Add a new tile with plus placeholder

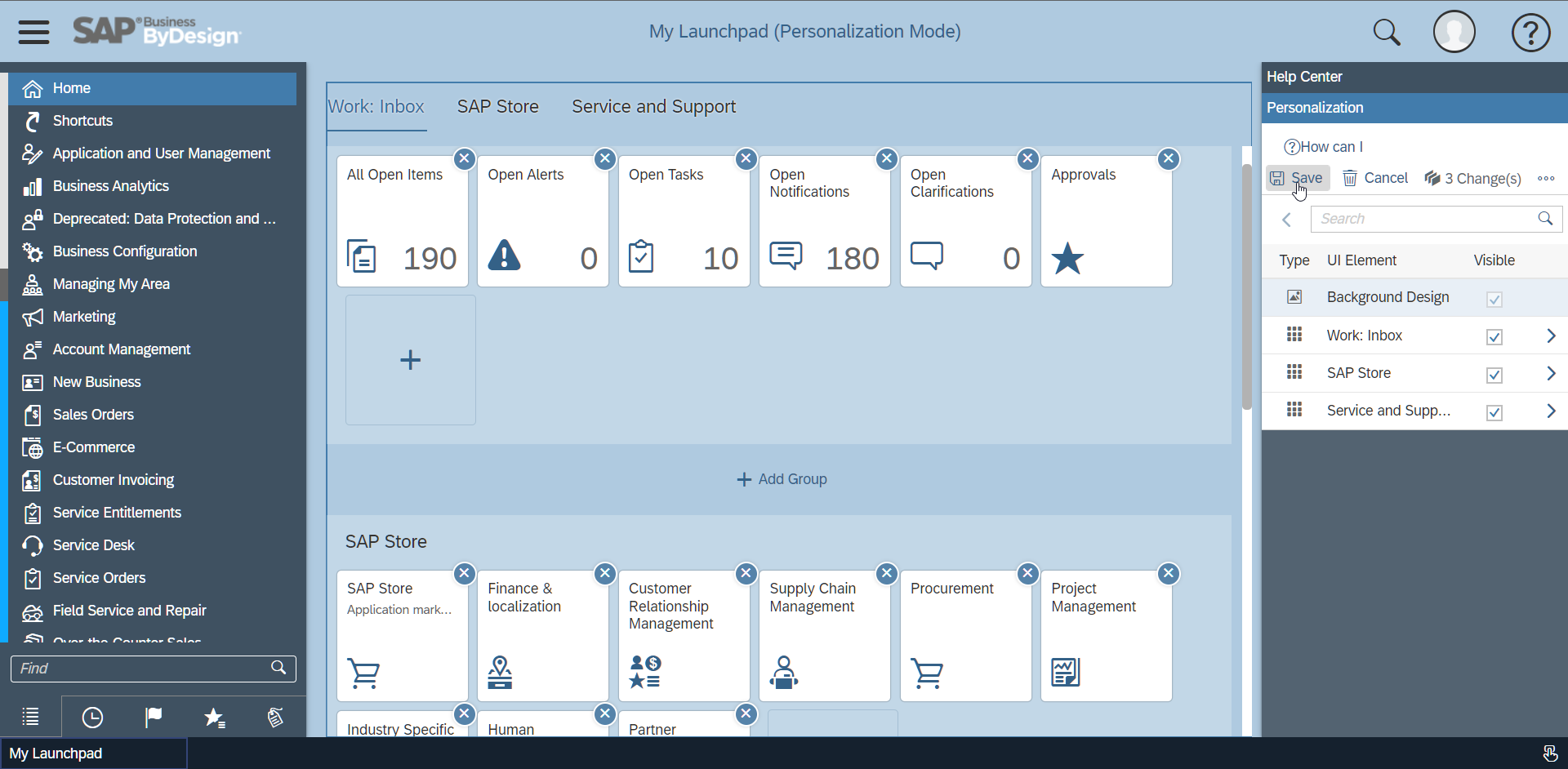411,360
